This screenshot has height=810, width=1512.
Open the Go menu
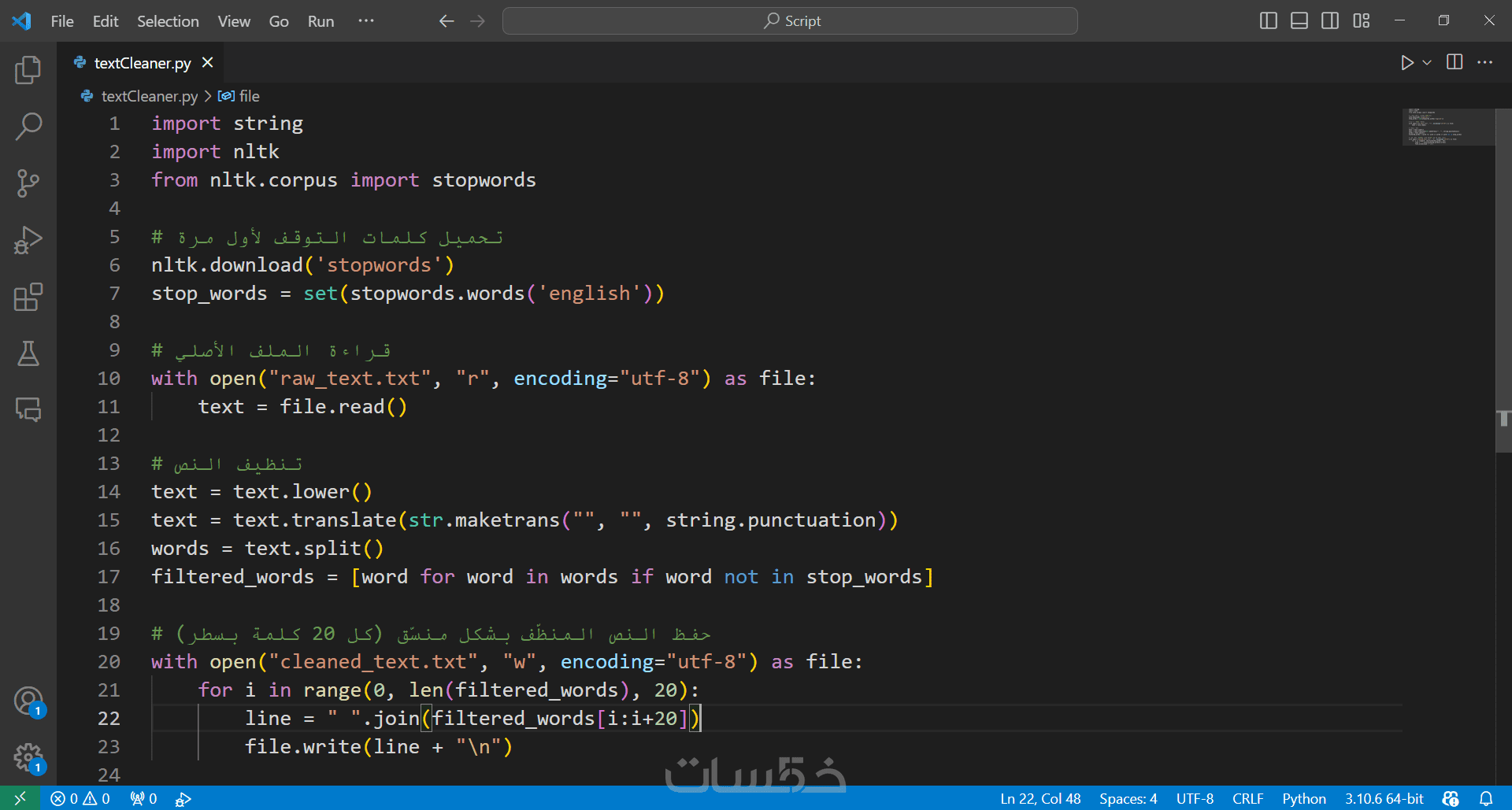click(x=279, y=21)
